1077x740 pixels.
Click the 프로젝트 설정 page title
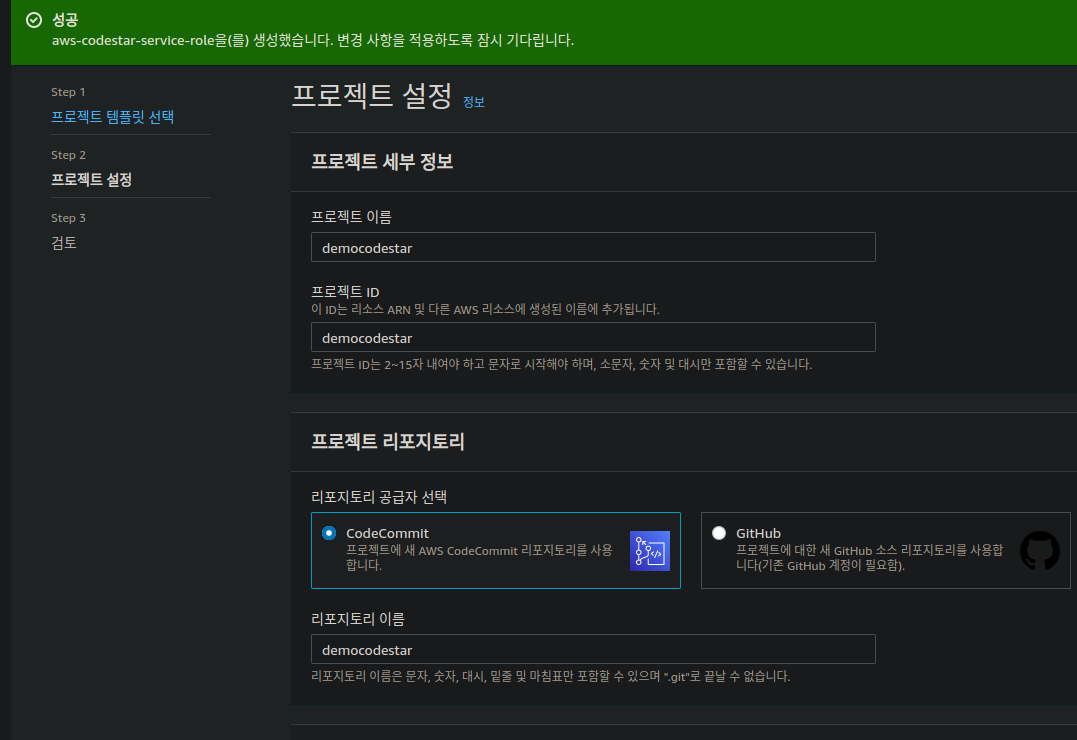click(x=372, y=96)
